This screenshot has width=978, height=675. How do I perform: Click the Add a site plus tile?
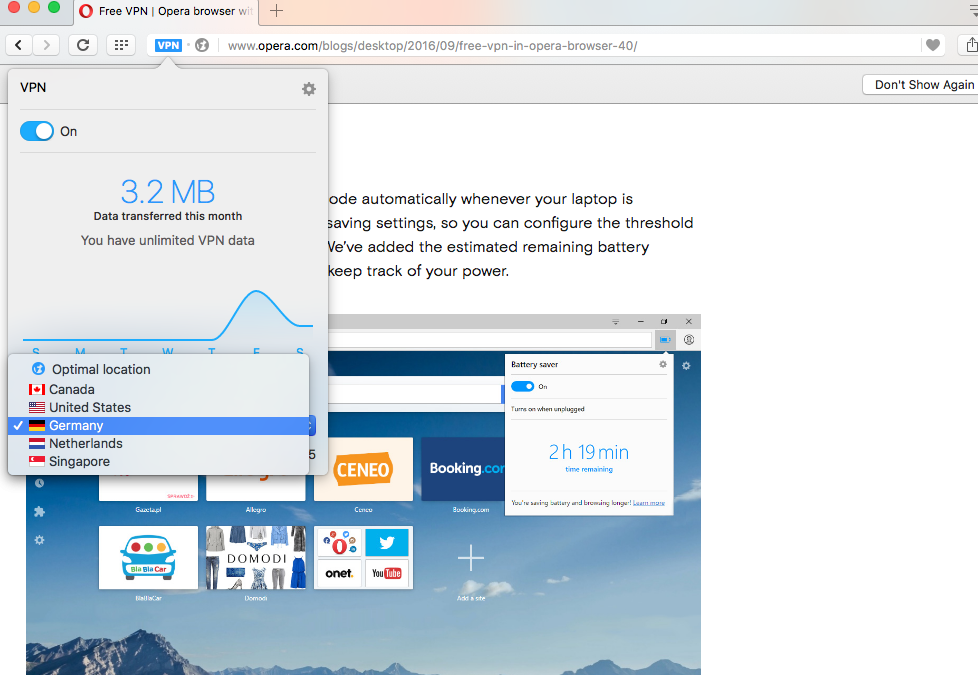pos(471,558)
